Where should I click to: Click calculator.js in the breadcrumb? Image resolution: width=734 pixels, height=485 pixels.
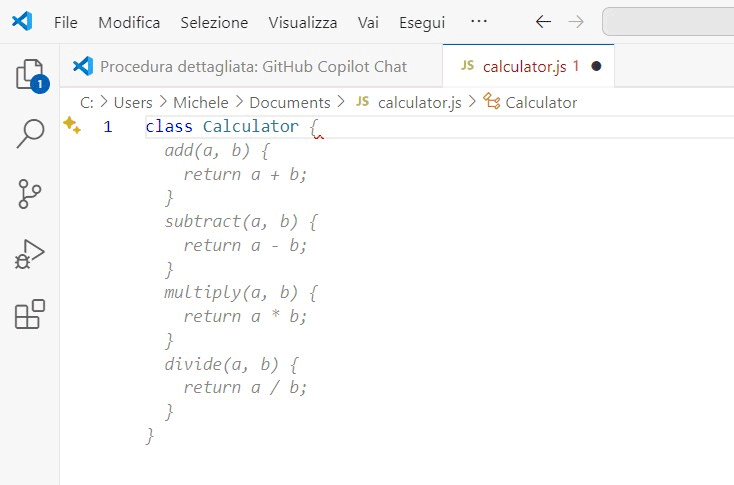419,103
